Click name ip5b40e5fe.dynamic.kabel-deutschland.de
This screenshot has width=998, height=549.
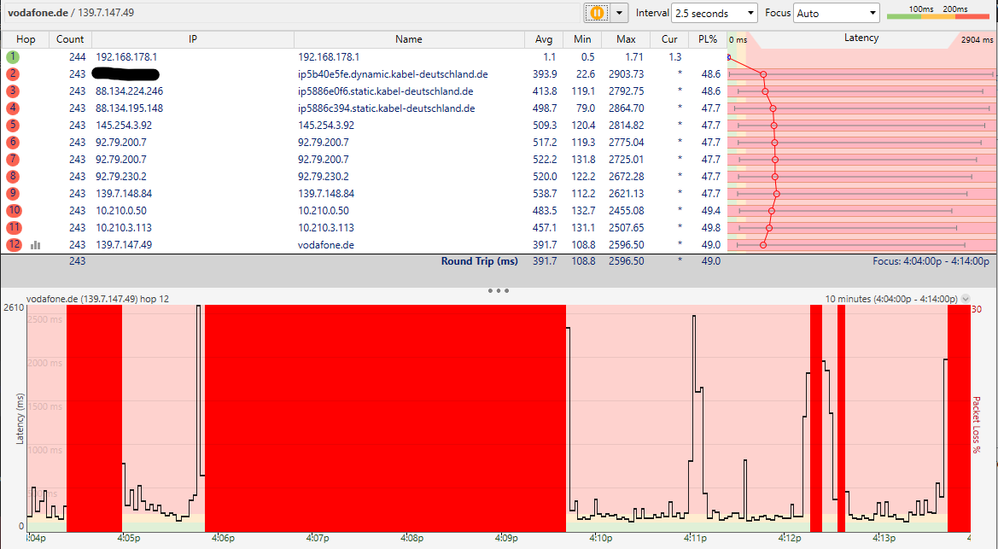(x=393, y=74)
